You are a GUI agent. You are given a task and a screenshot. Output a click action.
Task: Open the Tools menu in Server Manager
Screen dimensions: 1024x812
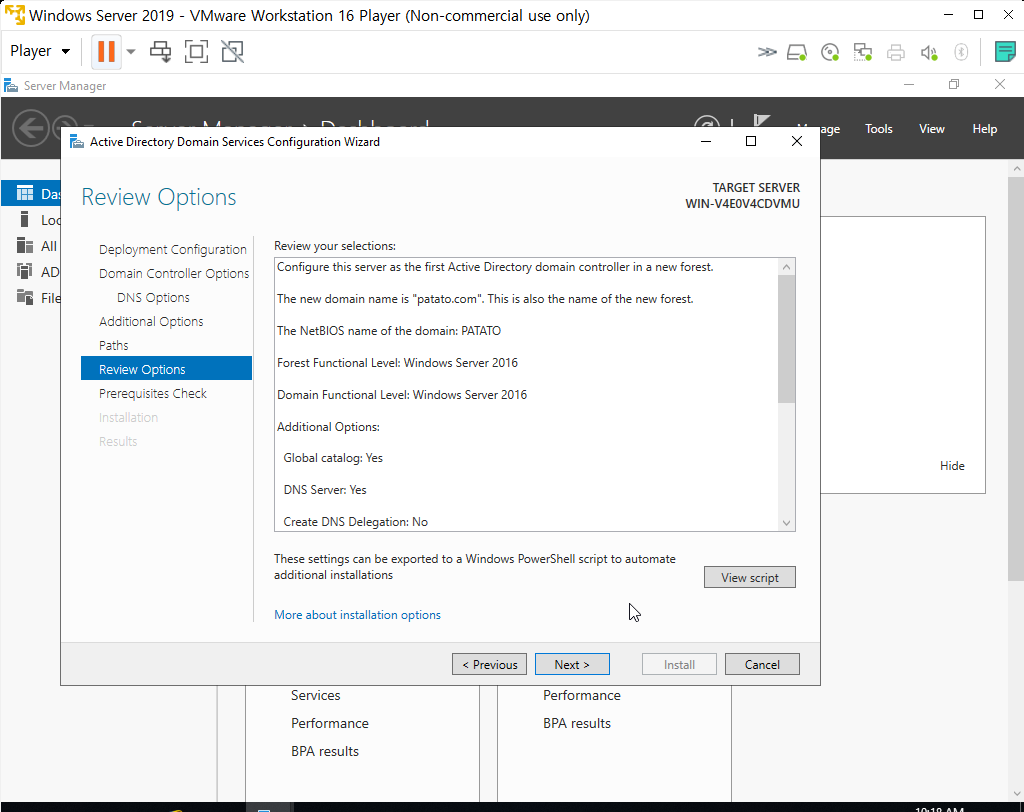coord(878,129)
